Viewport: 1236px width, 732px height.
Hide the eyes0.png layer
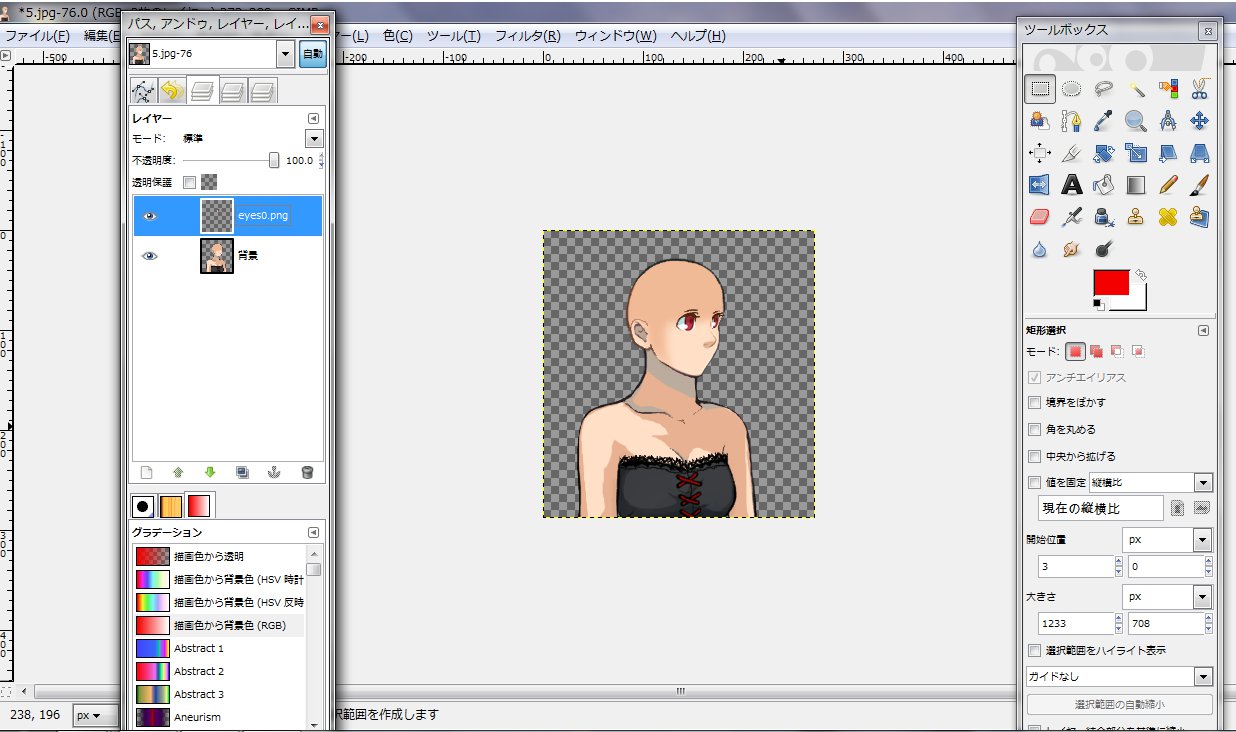click(150, 216)
